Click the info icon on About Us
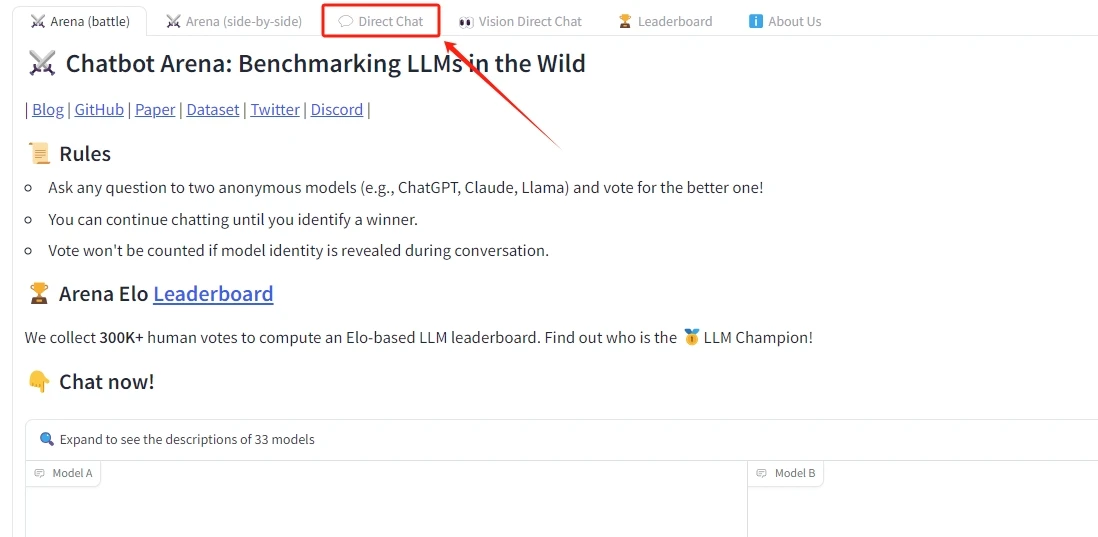 click(x=756, y=22)
